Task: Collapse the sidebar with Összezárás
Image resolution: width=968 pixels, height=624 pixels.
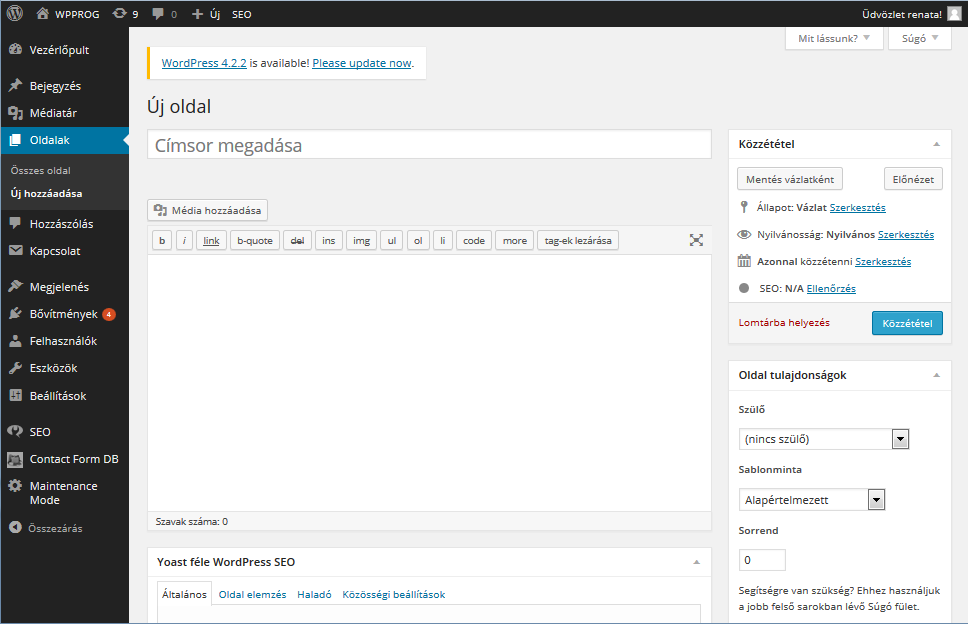Action: click(x=46, y=527)
